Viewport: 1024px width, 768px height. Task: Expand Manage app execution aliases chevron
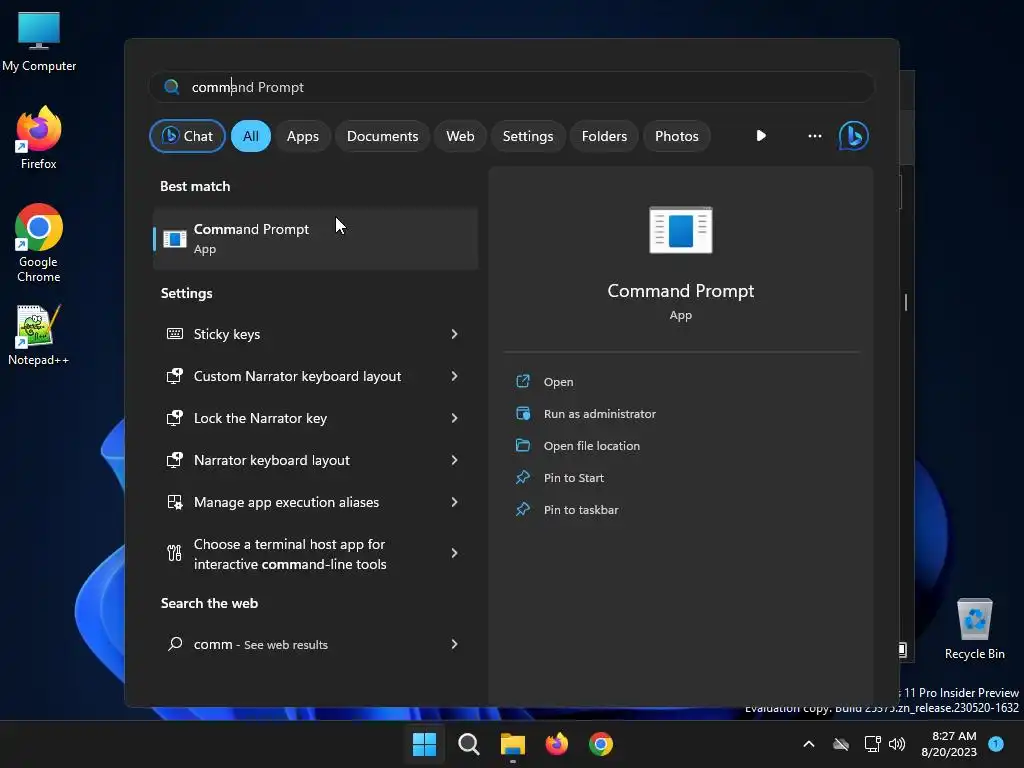pos(454,502)
